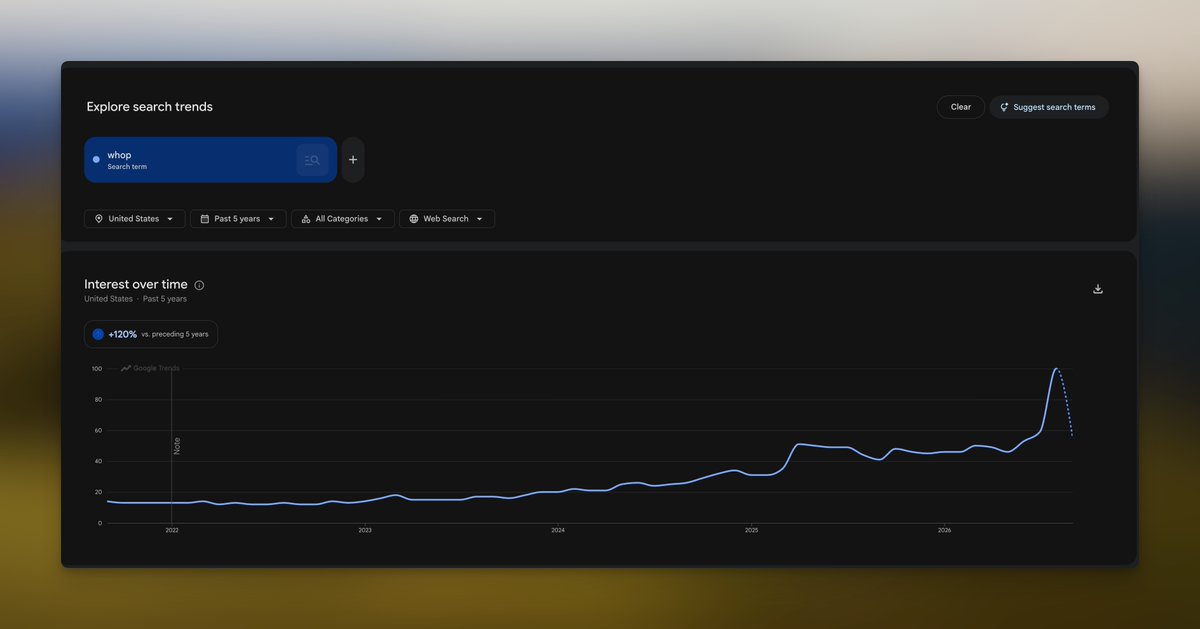Open Suggest search terms
The image size is (1200, 629).
(x=1049, y=107)
